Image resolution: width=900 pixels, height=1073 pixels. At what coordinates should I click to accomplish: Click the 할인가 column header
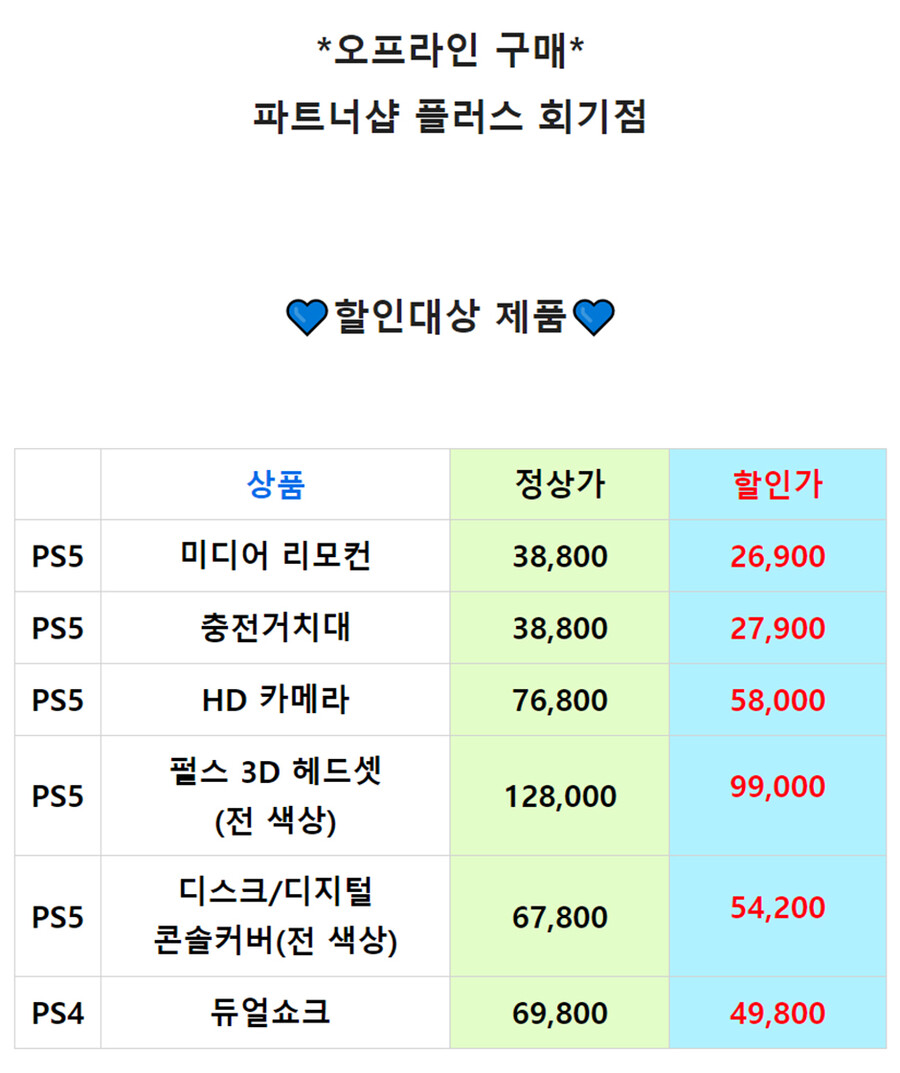(x=777, y=484)
